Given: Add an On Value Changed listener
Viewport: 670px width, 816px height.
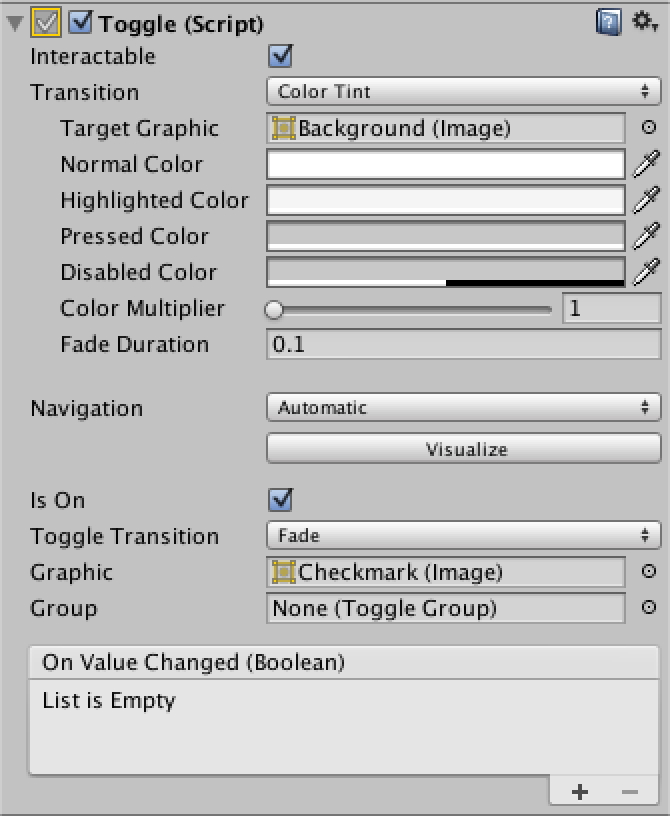Looking at the screenshot, I should click(x=579, y=792).
